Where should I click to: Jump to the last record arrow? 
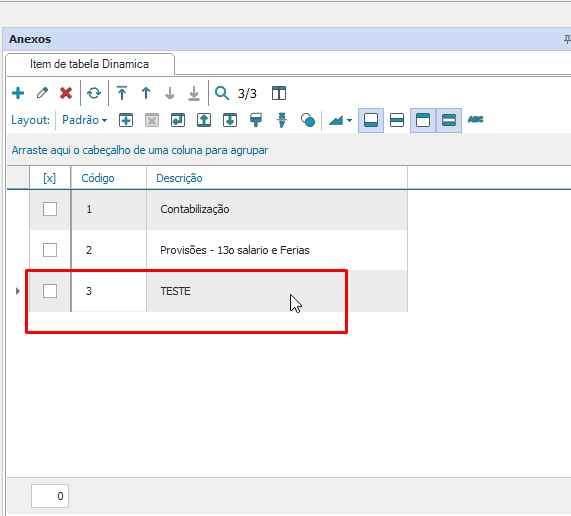pyautogui.click(x=194, y=93)
